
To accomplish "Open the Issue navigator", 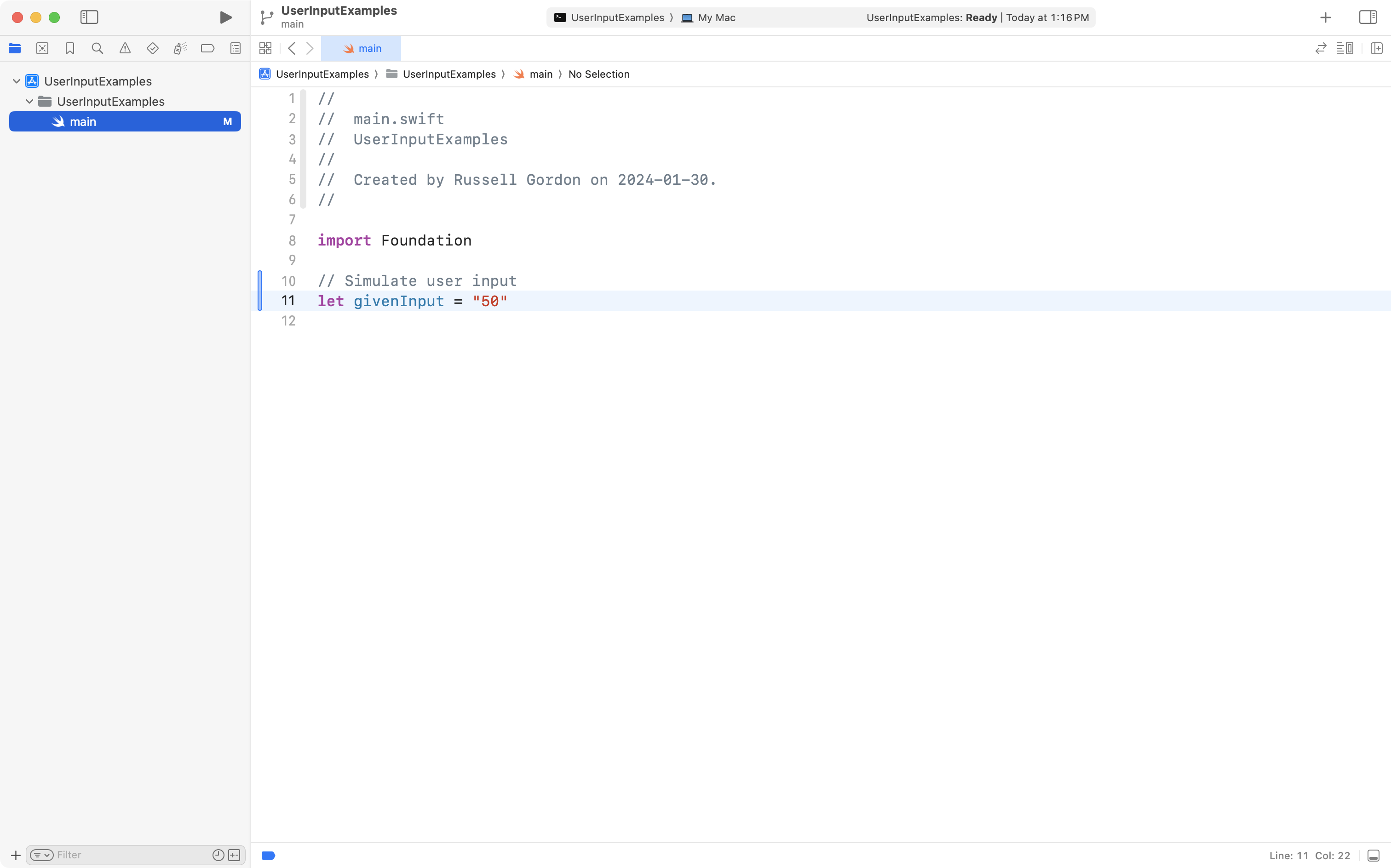I will (x=125, y=48).
